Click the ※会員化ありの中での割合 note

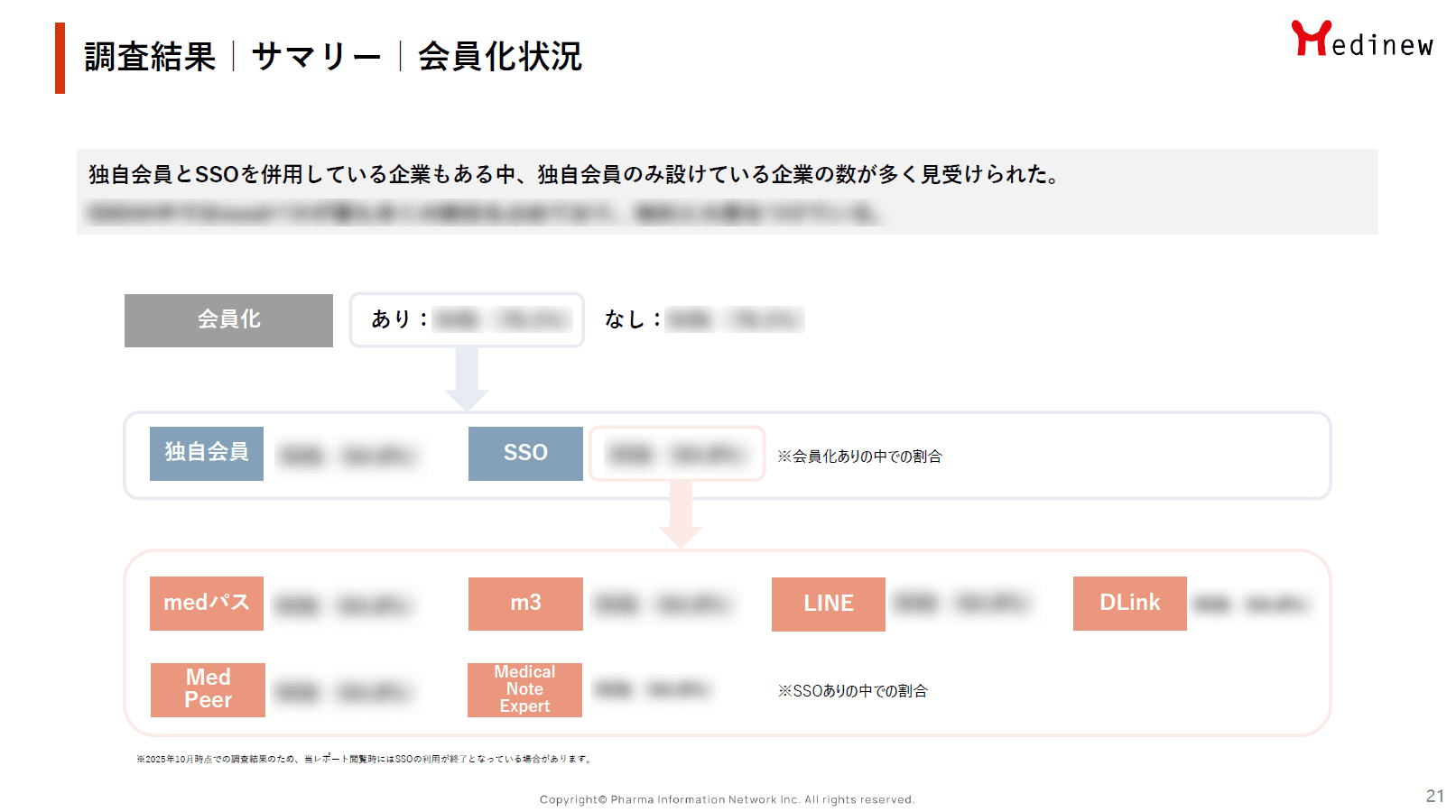click(859, 457)
